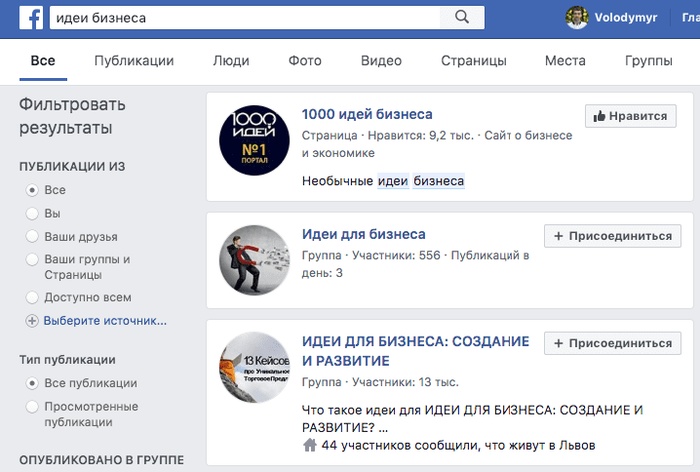Select Все under Публикации из
Viewport: 700px width, 472px height.
(32, 190)
